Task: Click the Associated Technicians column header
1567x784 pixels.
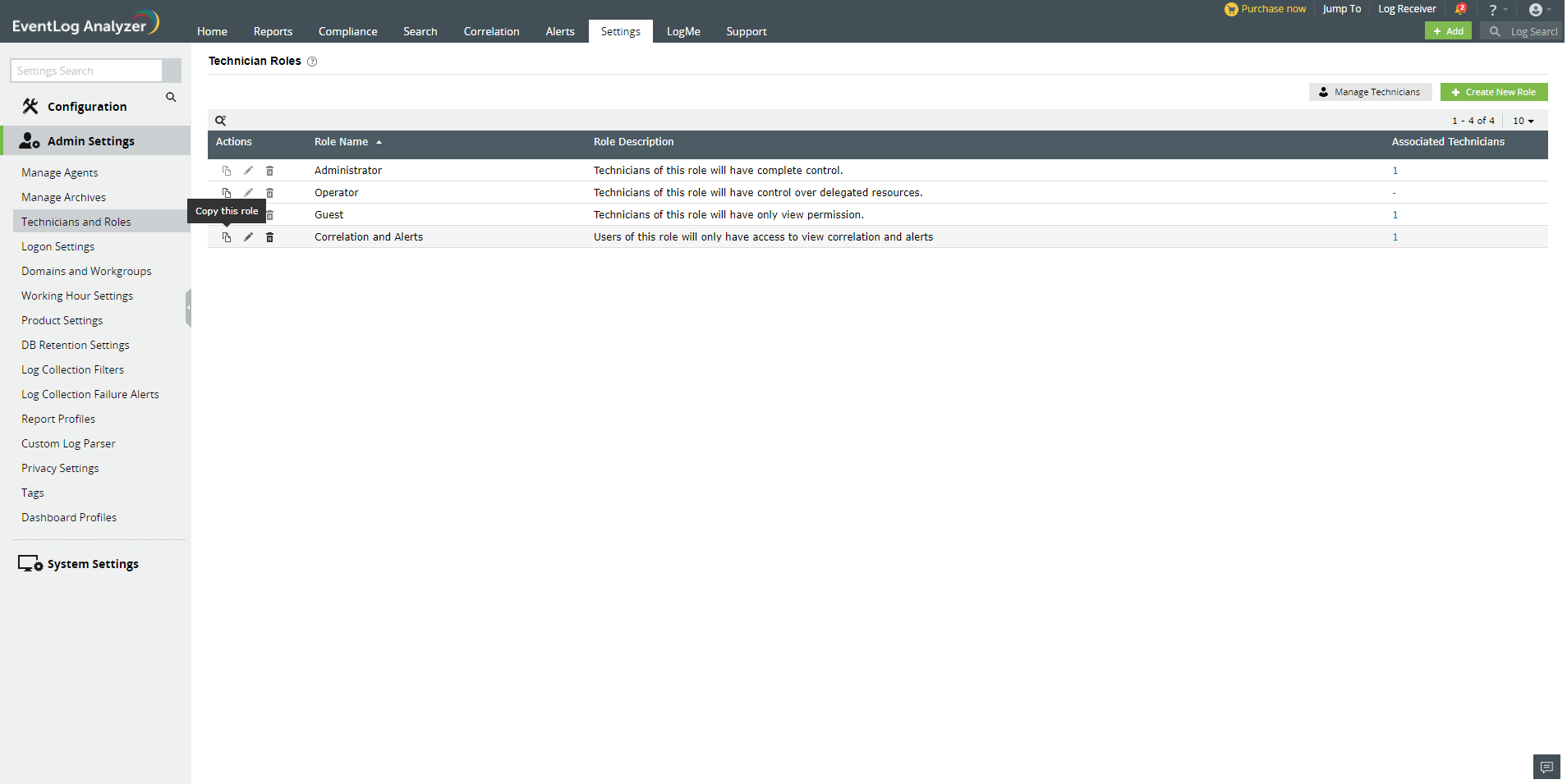Action: 1448,142
